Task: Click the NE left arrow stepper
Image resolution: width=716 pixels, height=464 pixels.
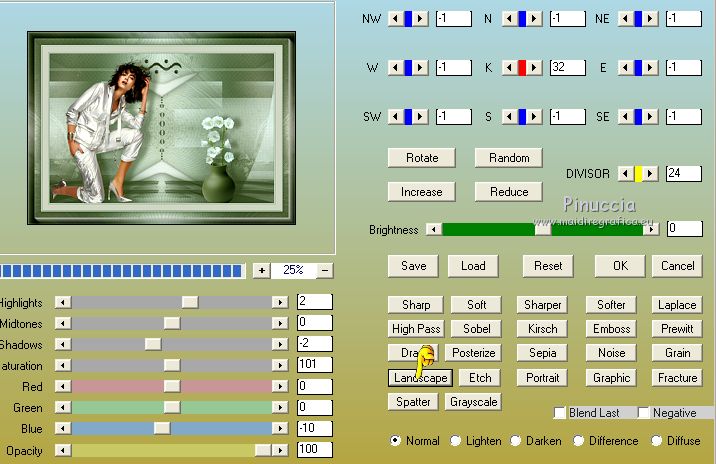Action: click(625, 19)
